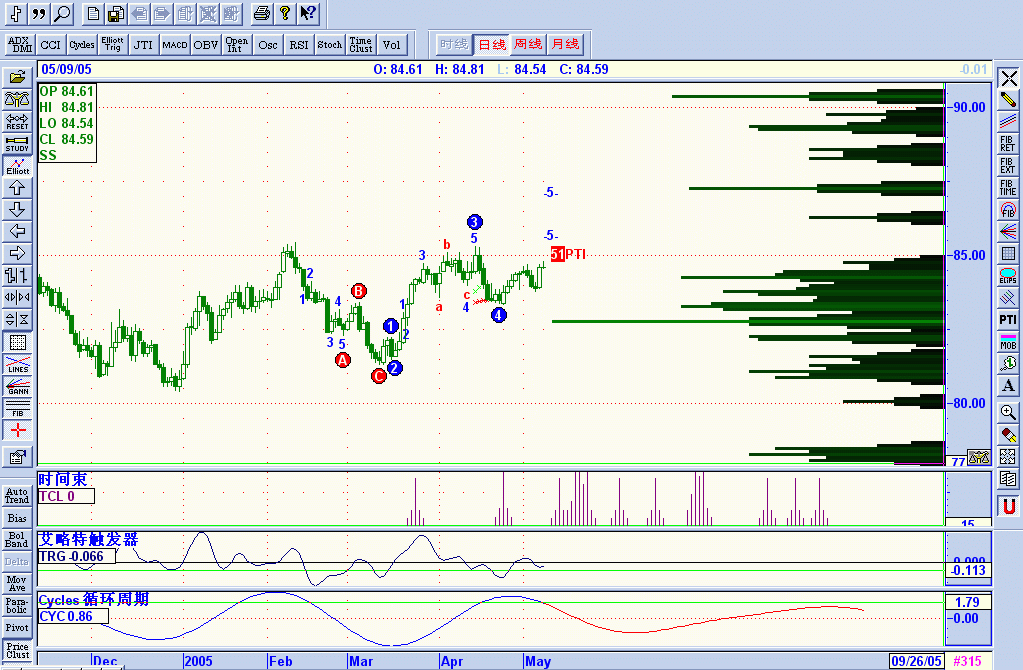Click the Fibonacci arcs icon on right toolbar
The width and height of the screenshot is (1023, 670).
1009,210
